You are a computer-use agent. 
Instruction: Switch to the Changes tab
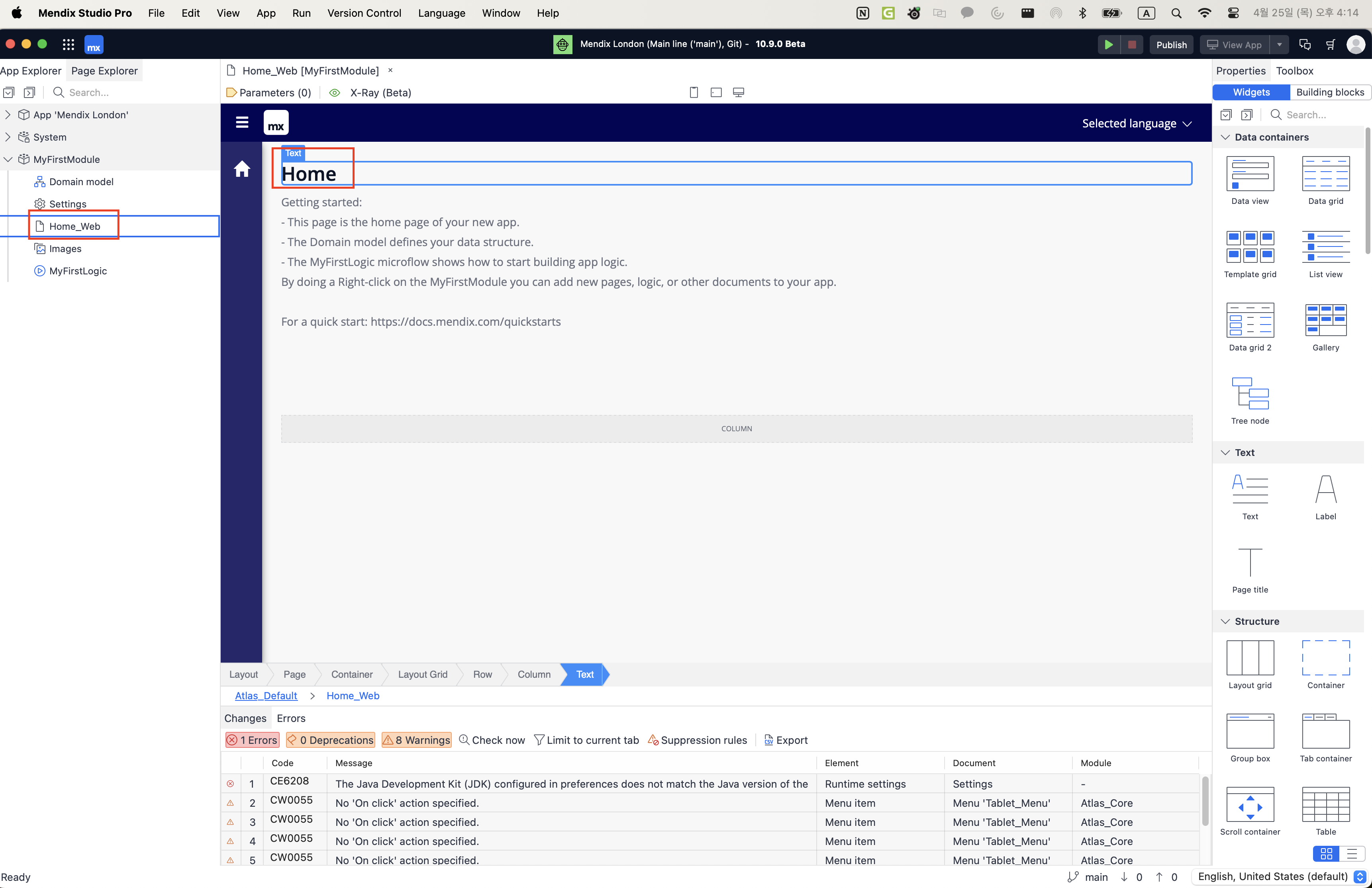tap(245, 718)
